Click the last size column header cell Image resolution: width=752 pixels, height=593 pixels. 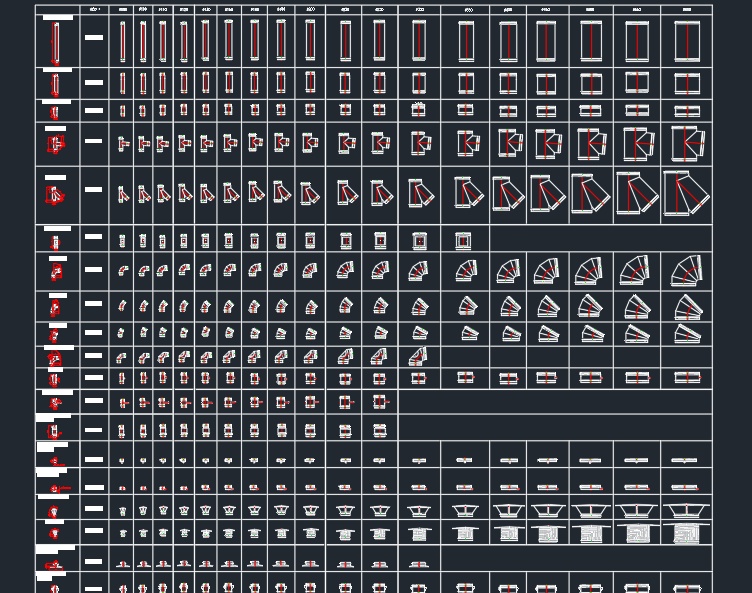pyautogui.click(x=687, y=10)
